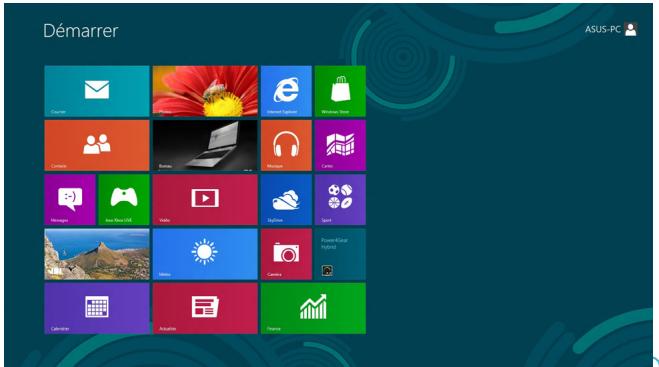
Task: Open the travel tile with coastal landscape
Action: click(97, 254)
